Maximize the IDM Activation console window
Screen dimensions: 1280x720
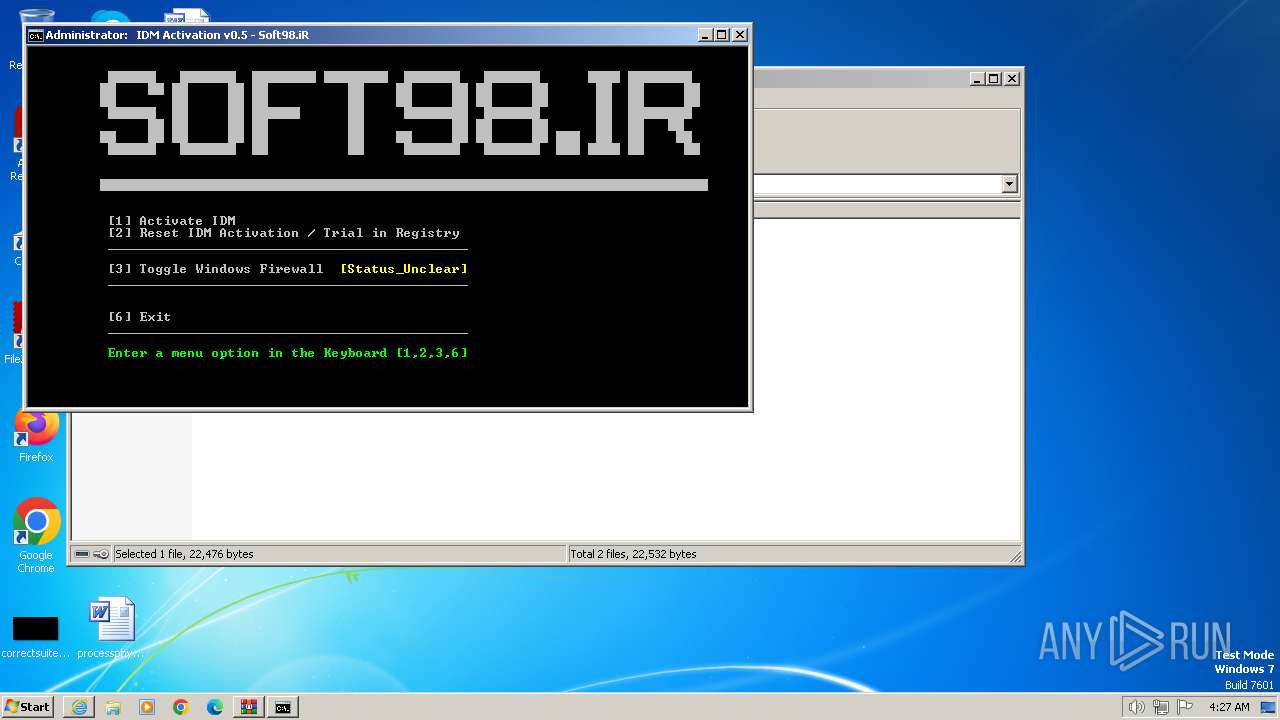(722, 35)
